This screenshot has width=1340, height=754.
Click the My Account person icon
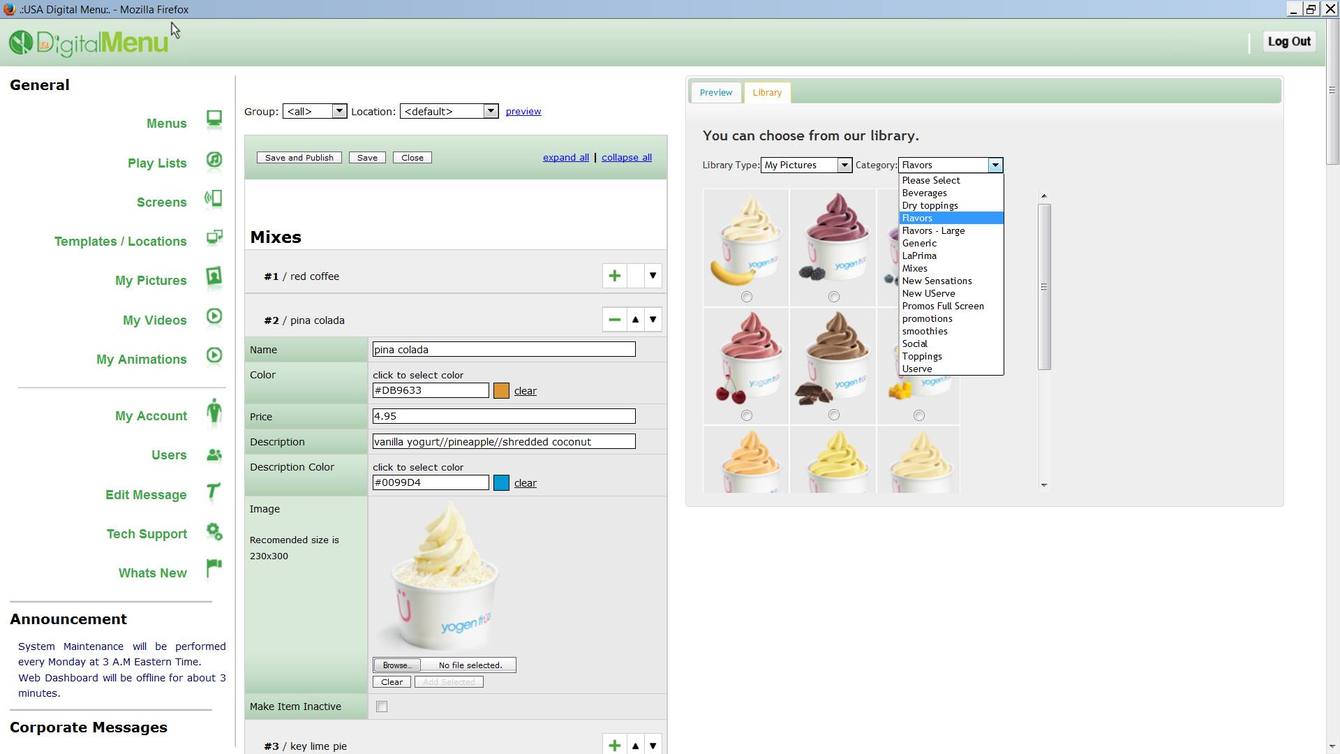(x=214, y=412)
